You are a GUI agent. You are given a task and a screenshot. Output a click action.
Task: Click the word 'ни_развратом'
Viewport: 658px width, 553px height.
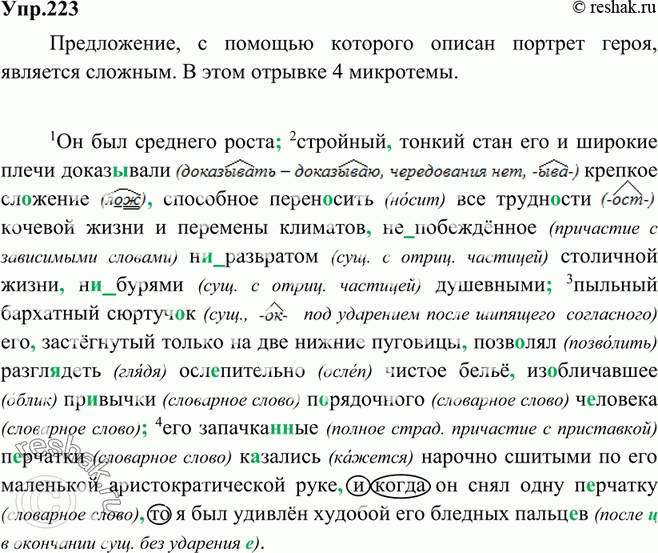click(254, 256)
